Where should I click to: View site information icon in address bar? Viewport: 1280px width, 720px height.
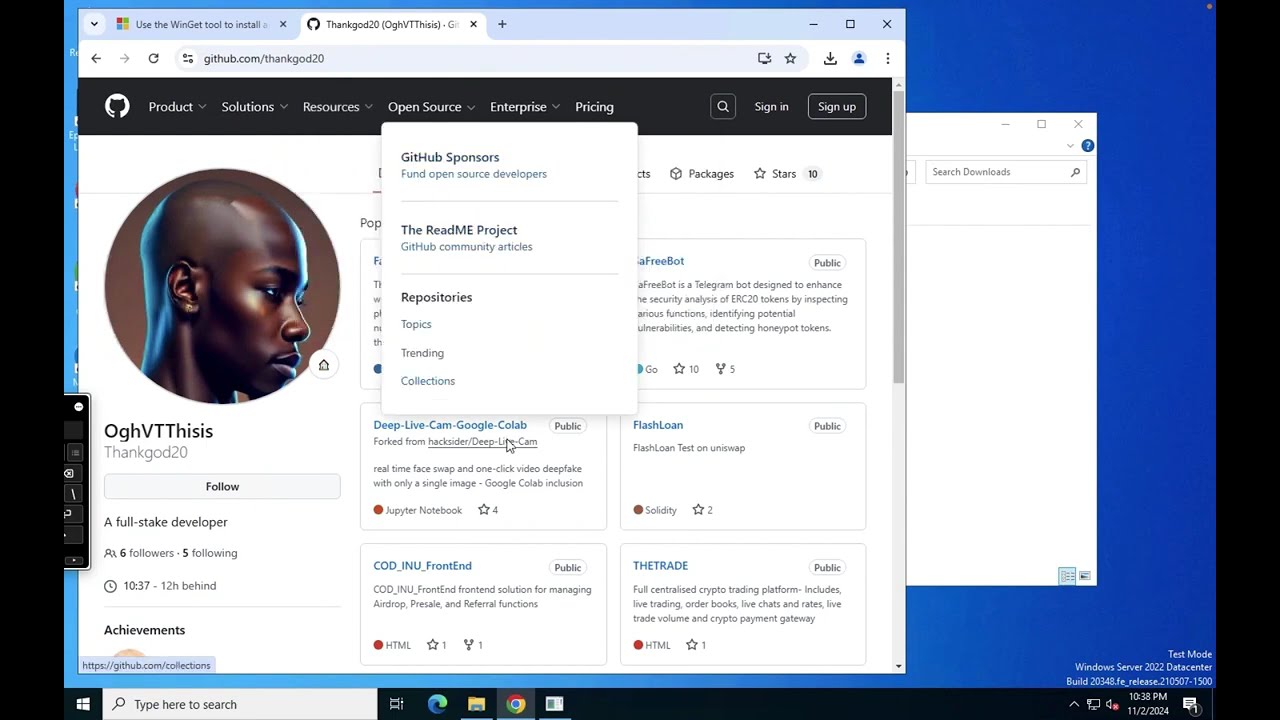187,59
